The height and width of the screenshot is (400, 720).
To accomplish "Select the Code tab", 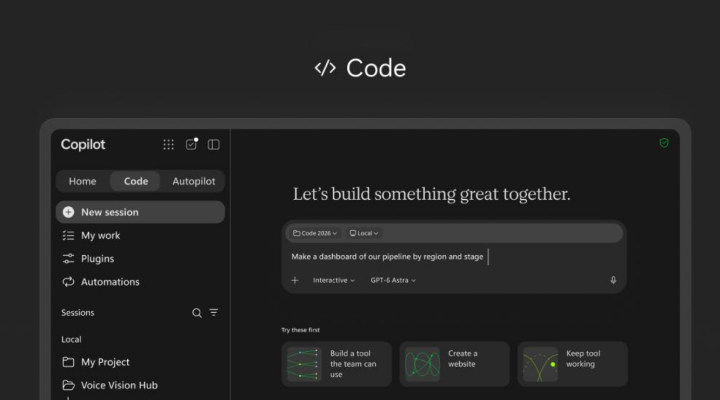I will click(x=136, y=181).
